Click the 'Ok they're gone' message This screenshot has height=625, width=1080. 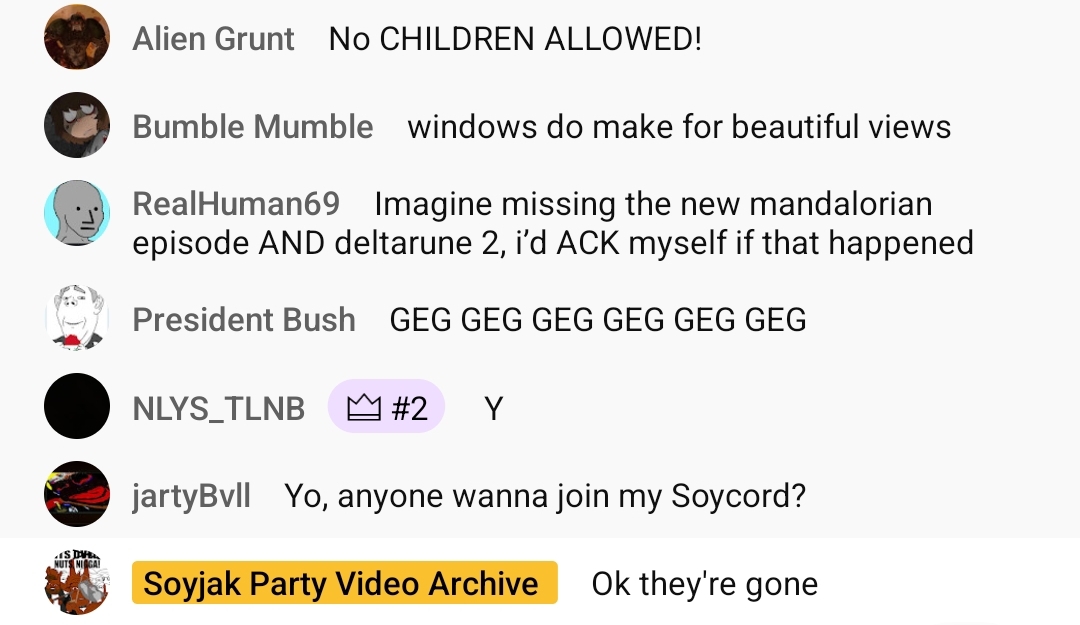(x=704, y=583)
